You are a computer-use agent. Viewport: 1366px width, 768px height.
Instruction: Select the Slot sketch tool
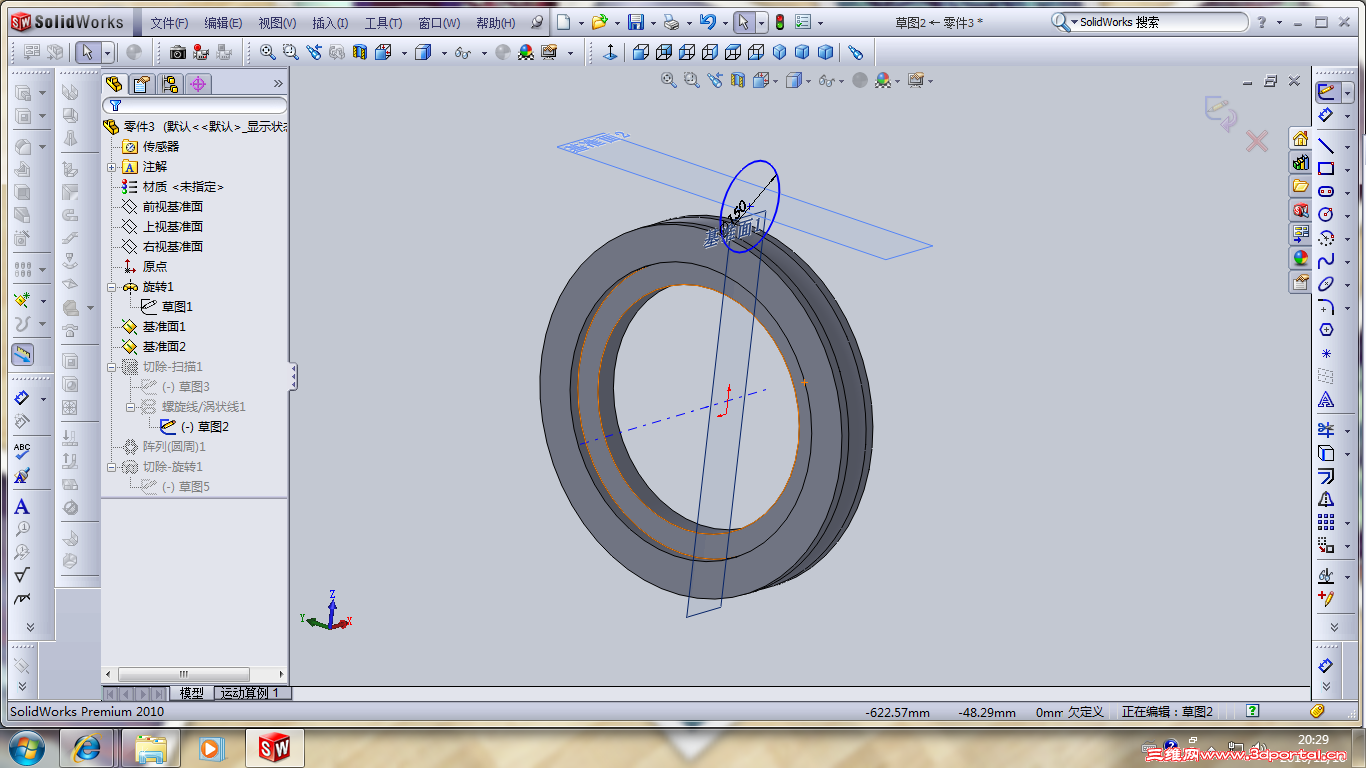[1326, 191]
